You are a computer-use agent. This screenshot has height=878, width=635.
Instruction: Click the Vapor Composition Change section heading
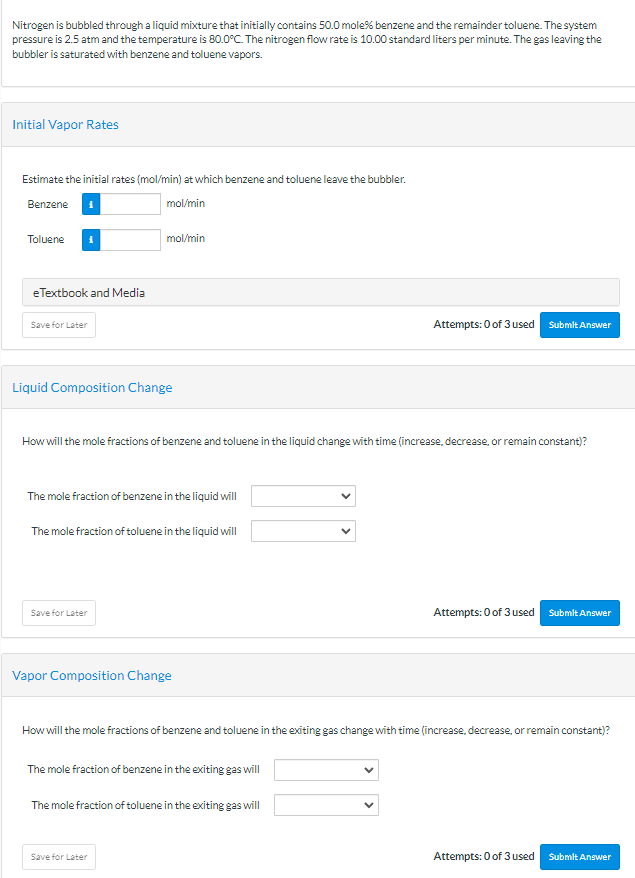(92, 676)
